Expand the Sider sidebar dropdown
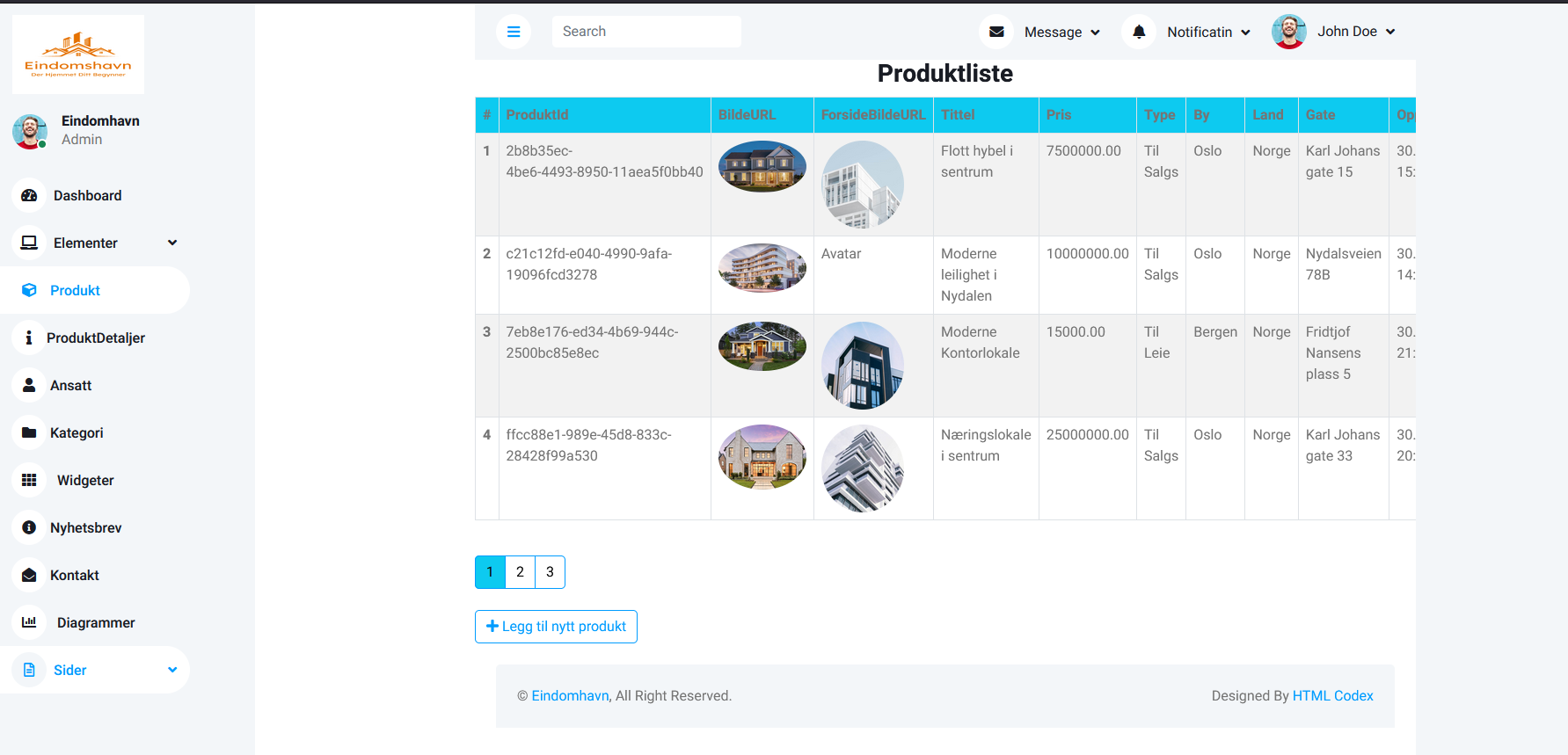This screenshot has height=755, width=1568. pyautogui.click(x=172, y=670)
